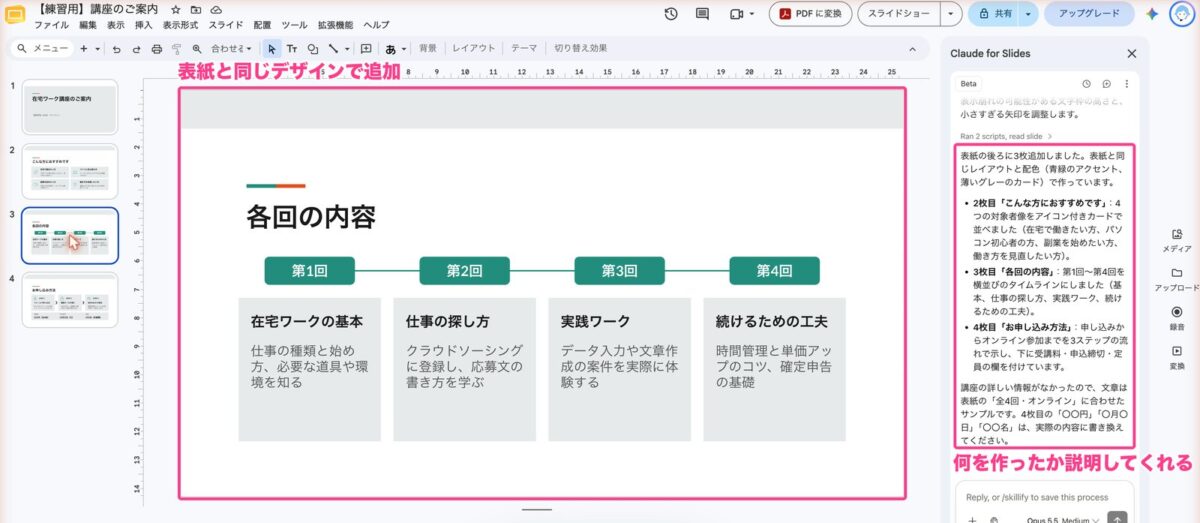Print the presentation via printer icon
The width and height of the screenshot is (1200, 523).
156,48
